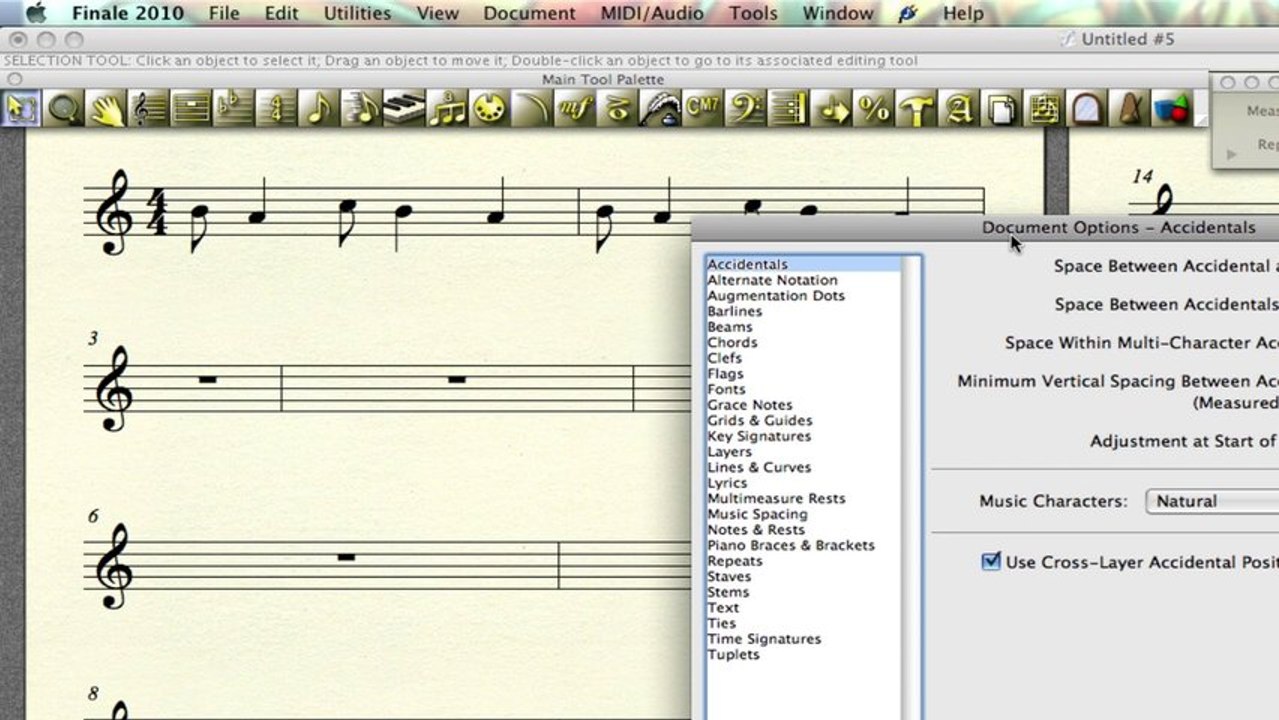
Task: Open the Utilities menu
Action: 357,13
